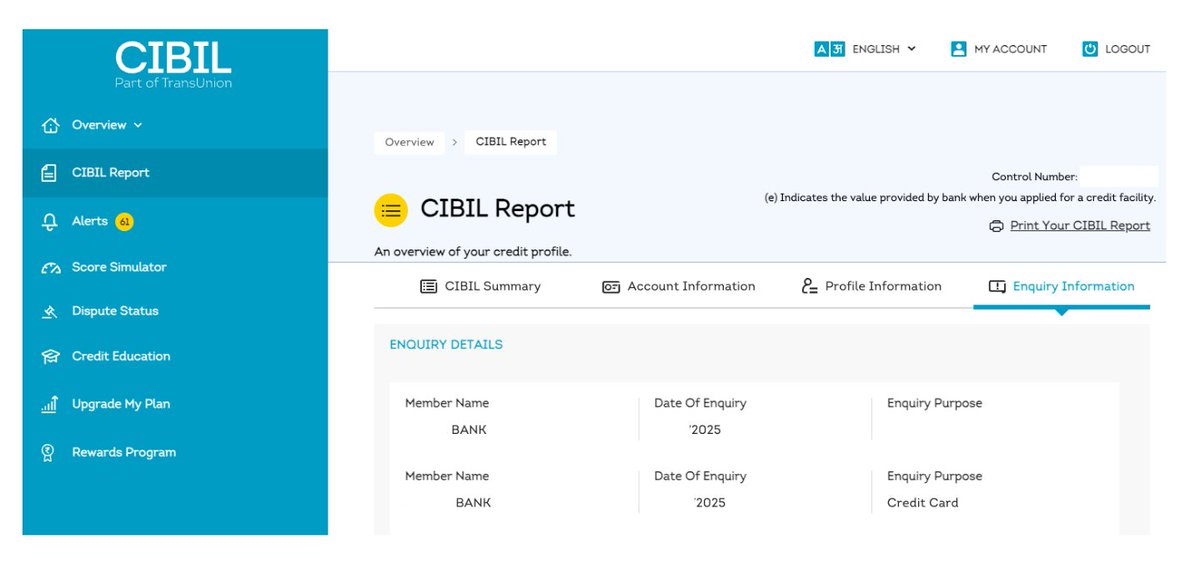1200x575 pixels.
Task: Click the Control Number value field
Action: [x=1118, y=177]
